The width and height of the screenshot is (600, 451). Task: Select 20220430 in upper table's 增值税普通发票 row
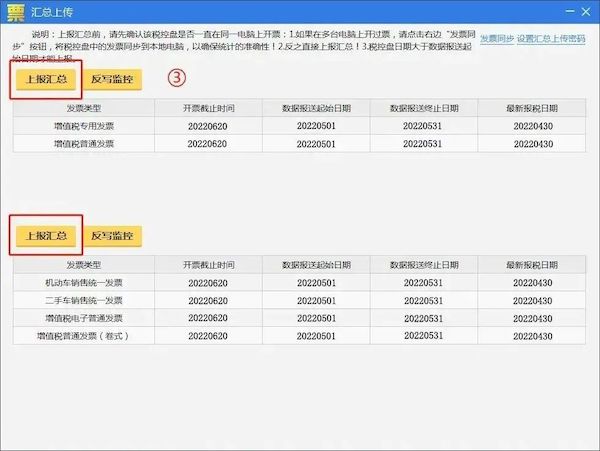point(533,144)
